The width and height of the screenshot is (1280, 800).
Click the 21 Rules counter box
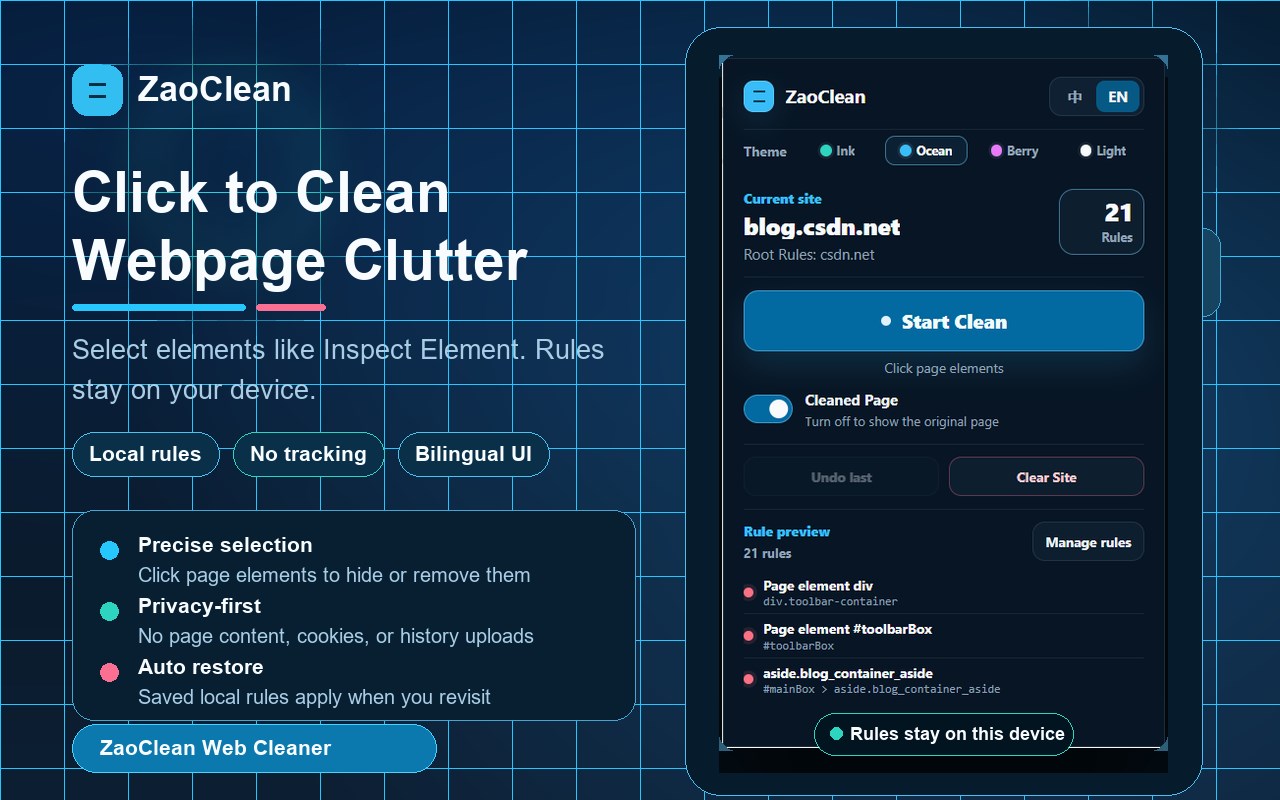pyautogui.click(x=1102, y=222)
